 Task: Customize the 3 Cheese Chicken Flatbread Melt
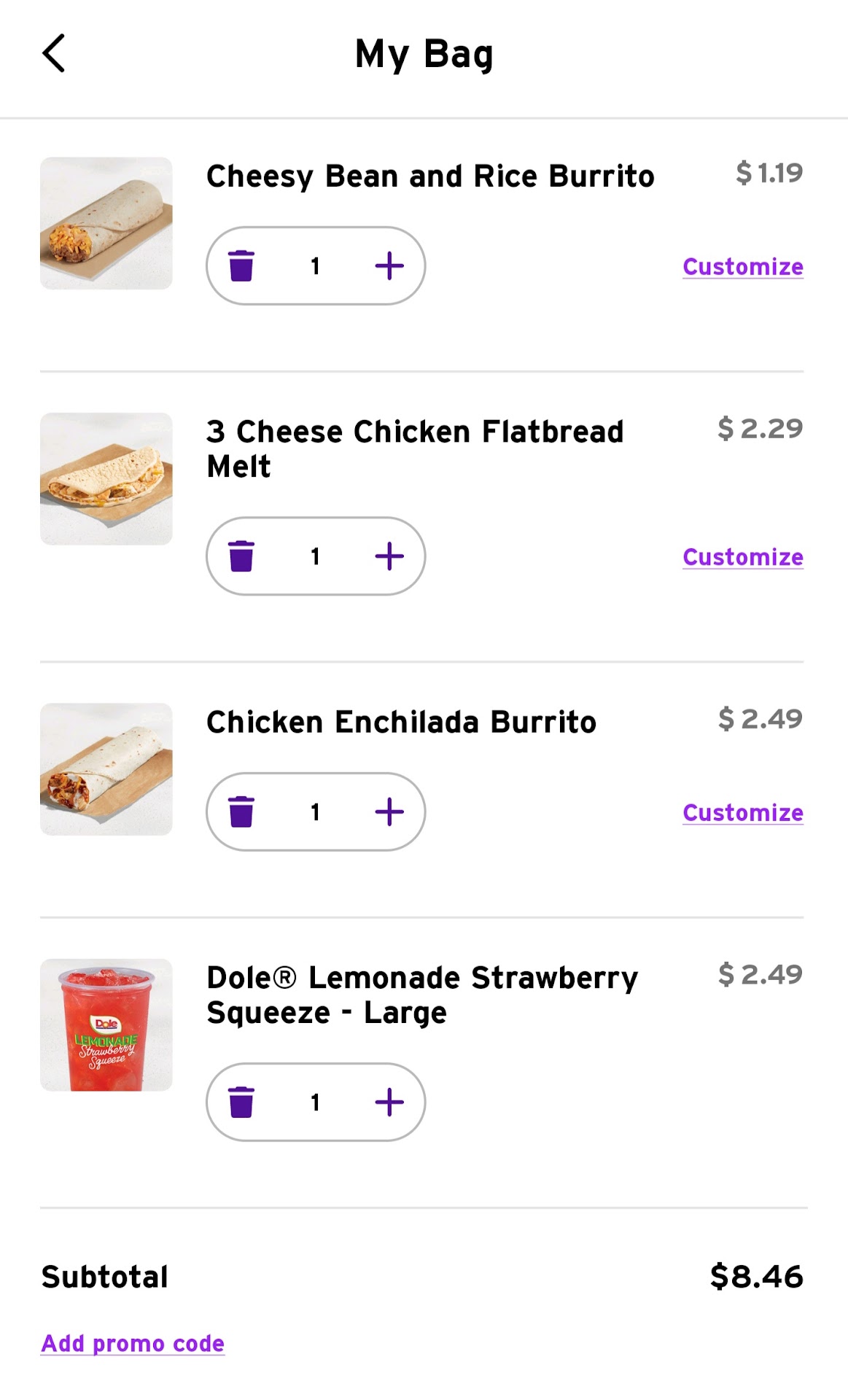742,557
